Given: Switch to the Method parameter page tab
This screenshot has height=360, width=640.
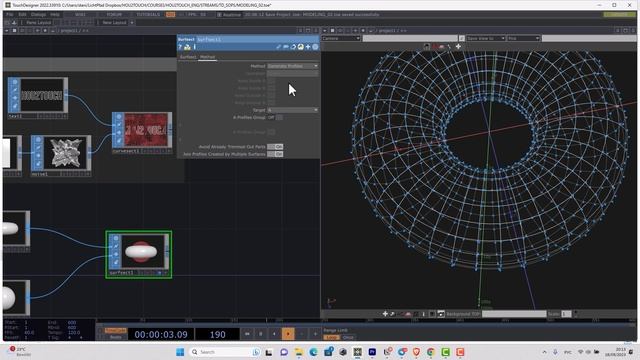Looking at the screenshot, I should coord(207,57).
